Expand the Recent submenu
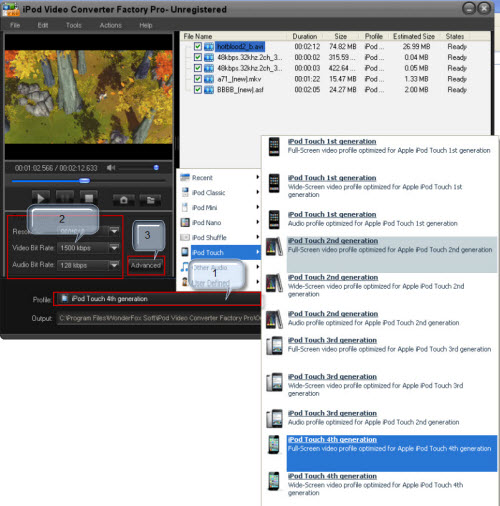This screenshot has width=500, height=506. 257,177
